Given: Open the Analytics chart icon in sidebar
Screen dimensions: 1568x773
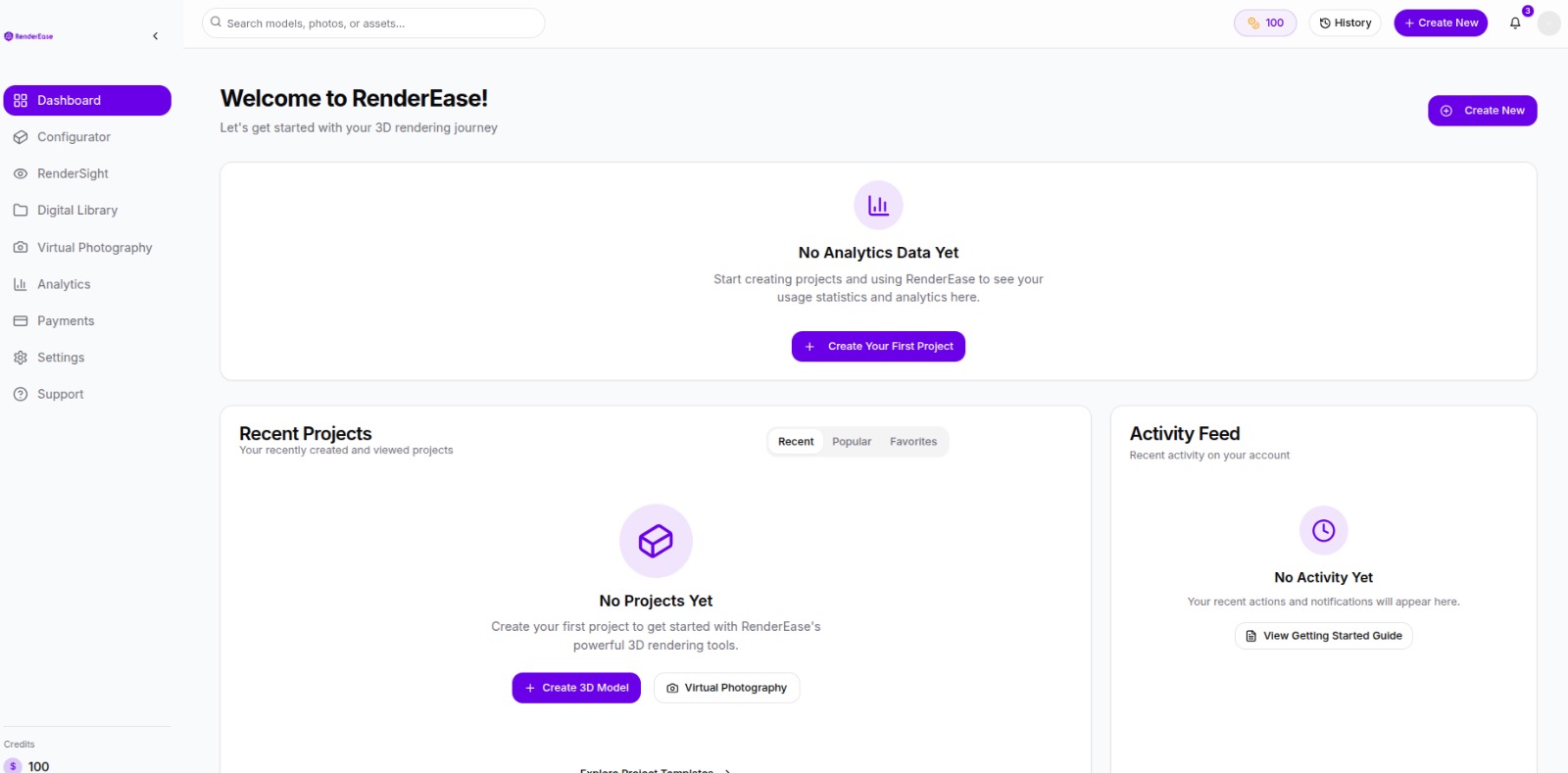Looking at the screenshot, I should pyautogui.click(x=21, y=284).
